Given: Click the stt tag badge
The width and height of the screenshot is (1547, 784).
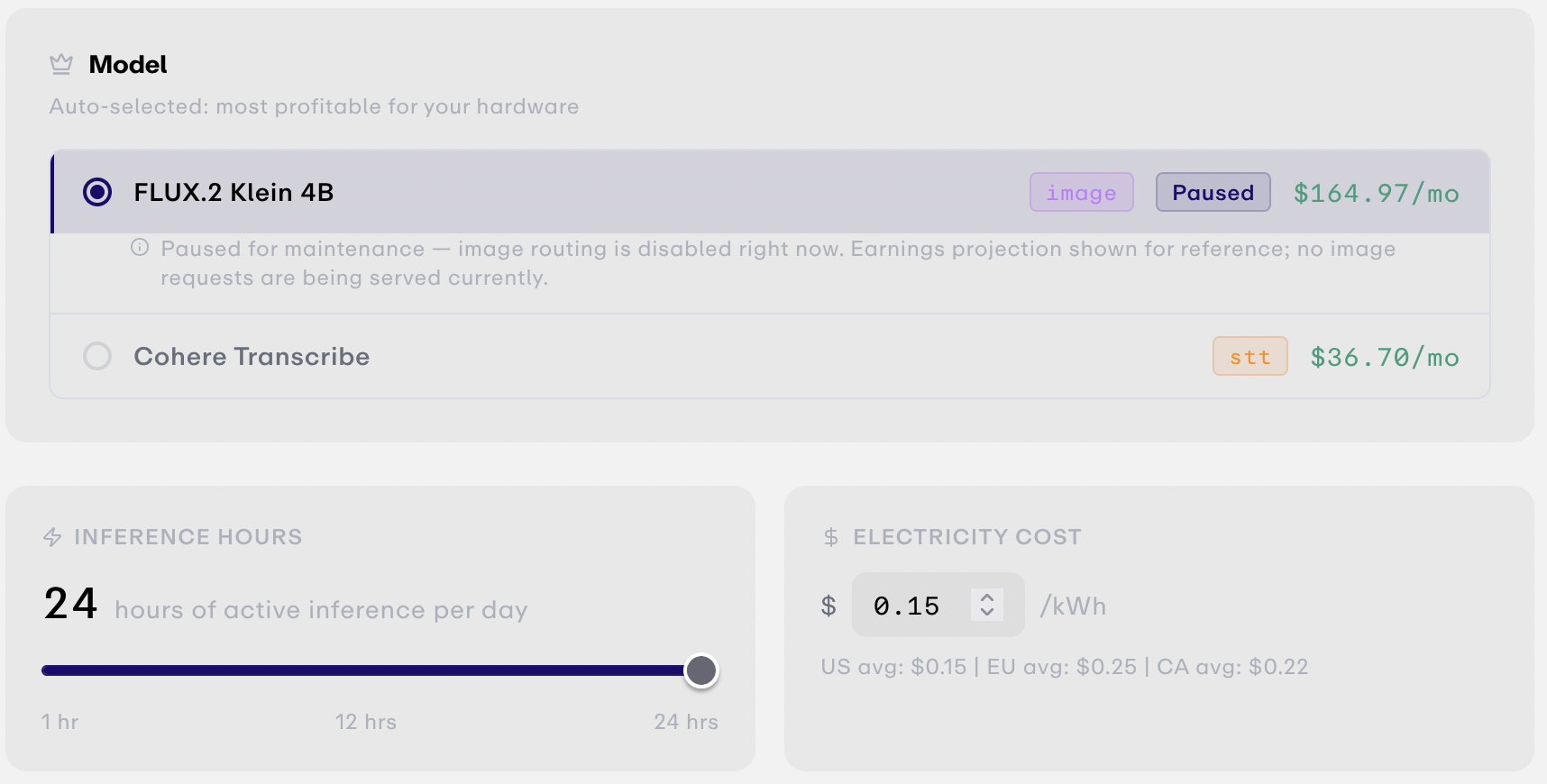Looking at the screenshot, I should click(1249, 356).
